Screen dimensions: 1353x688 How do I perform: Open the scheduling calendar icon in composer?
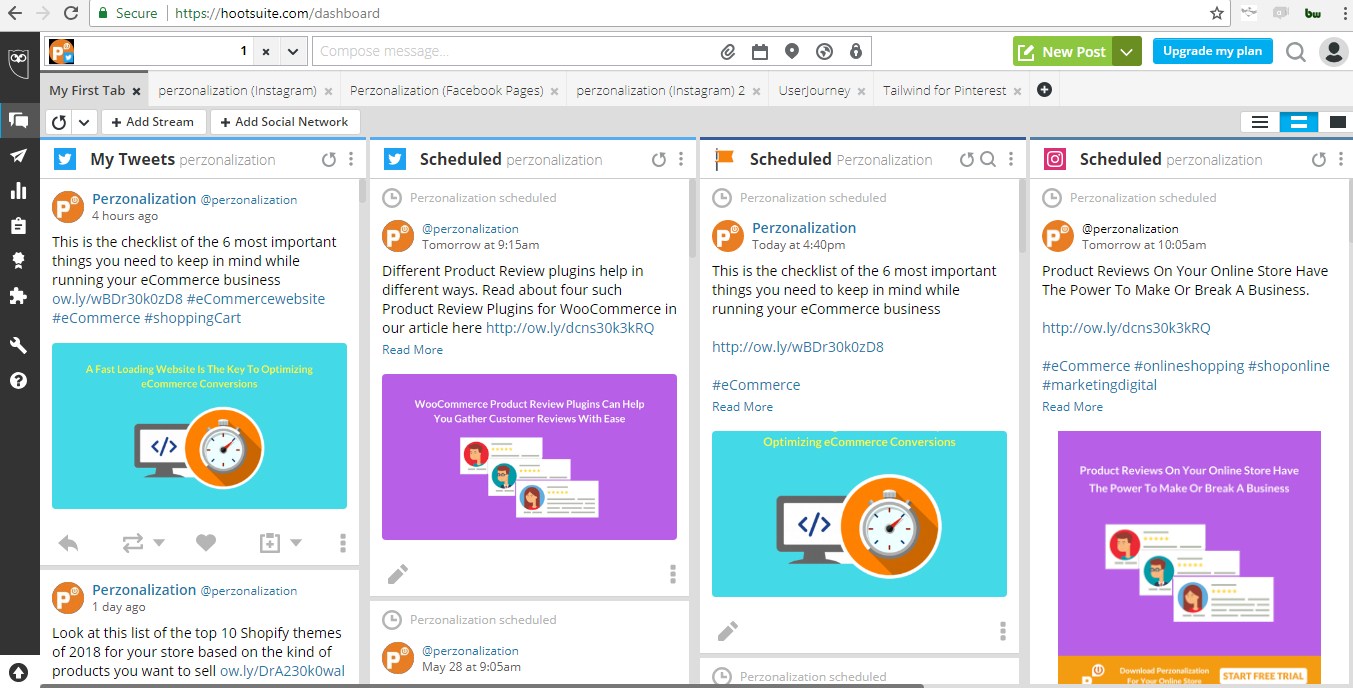(x=760, y=51)
